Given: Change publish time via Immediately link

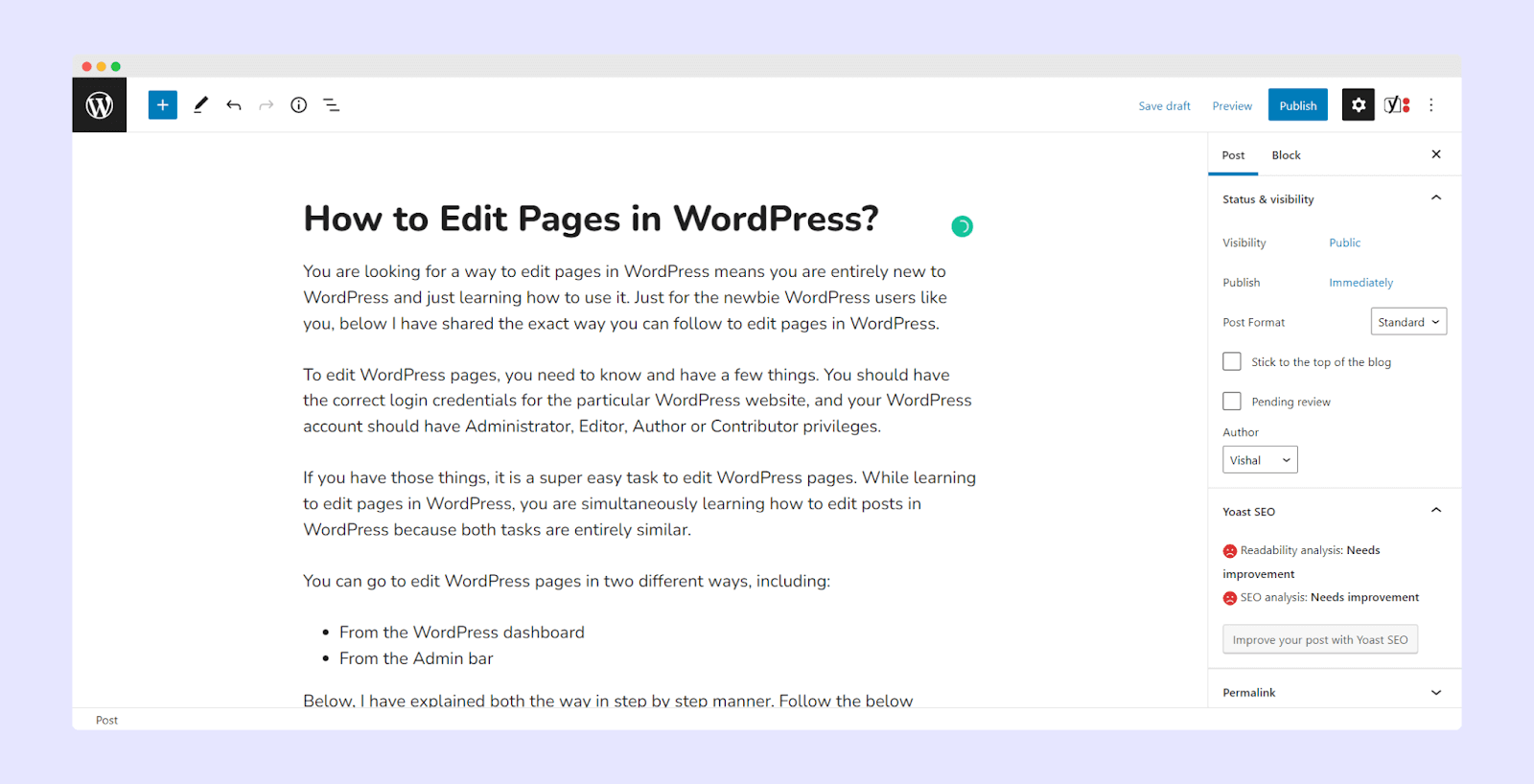Looking at the screenshot, I should point(1360,283).
